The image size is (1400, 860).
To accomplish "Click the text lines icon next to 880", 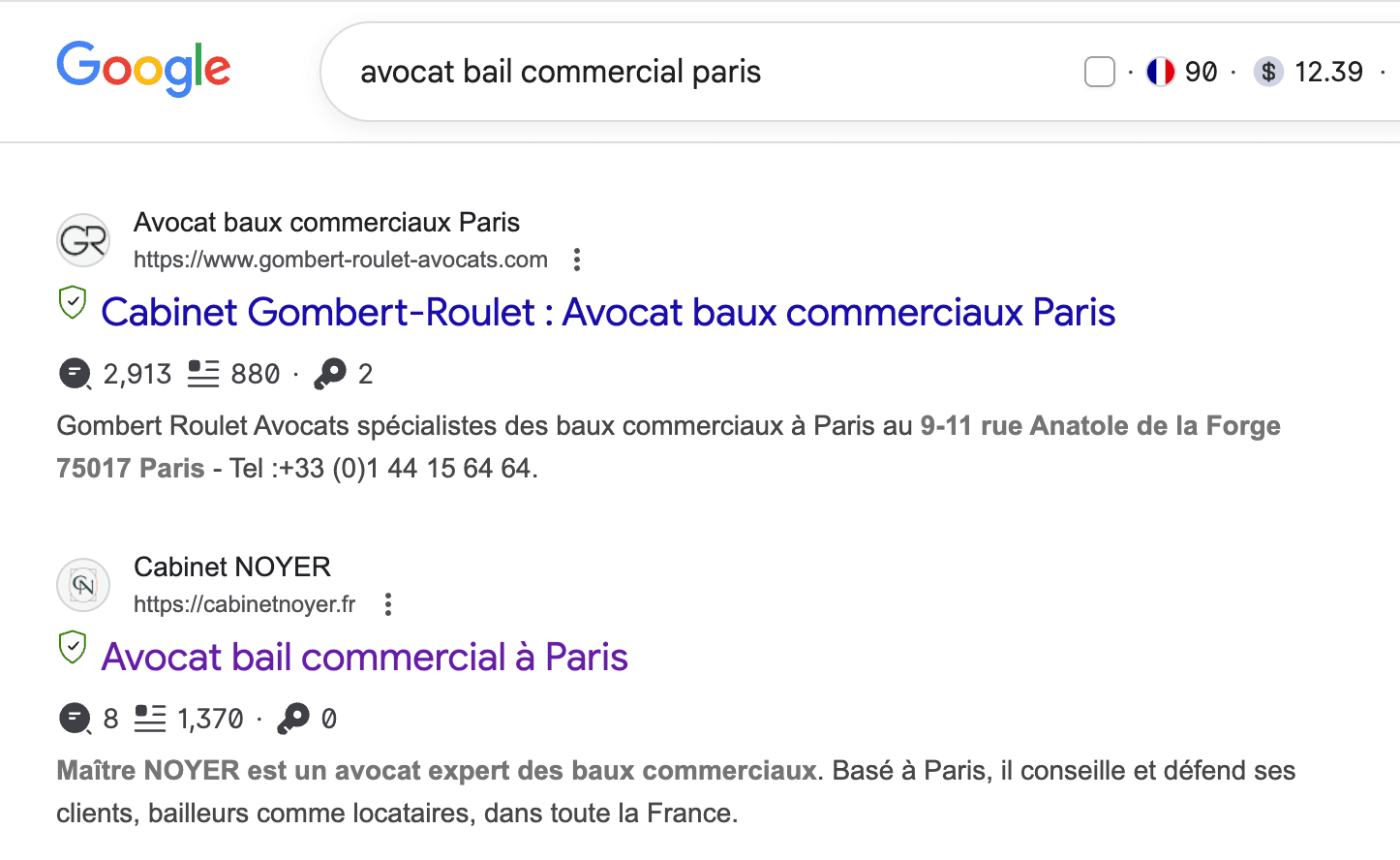I will (203, 374).
